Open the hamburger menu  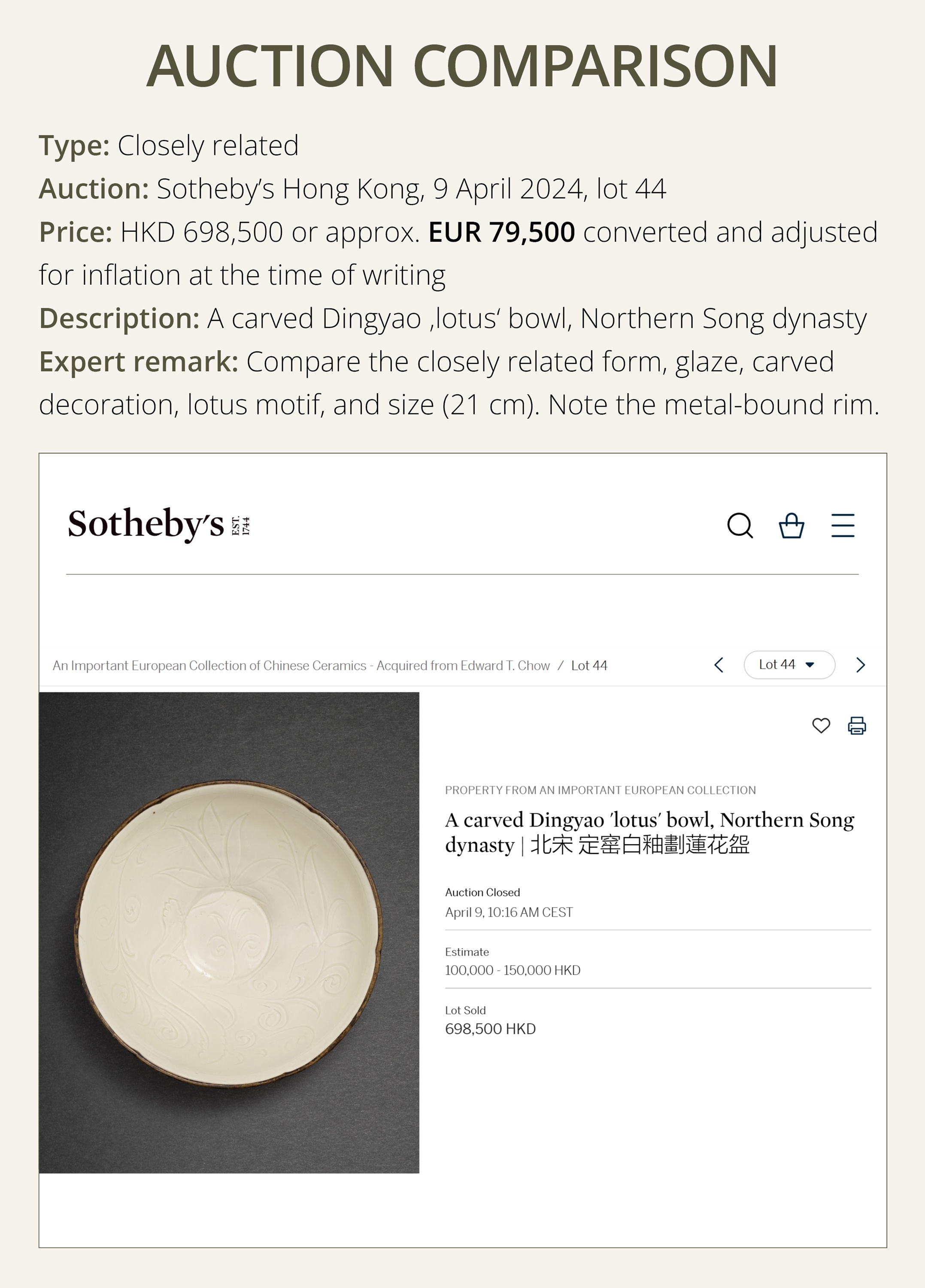(843, 526)
